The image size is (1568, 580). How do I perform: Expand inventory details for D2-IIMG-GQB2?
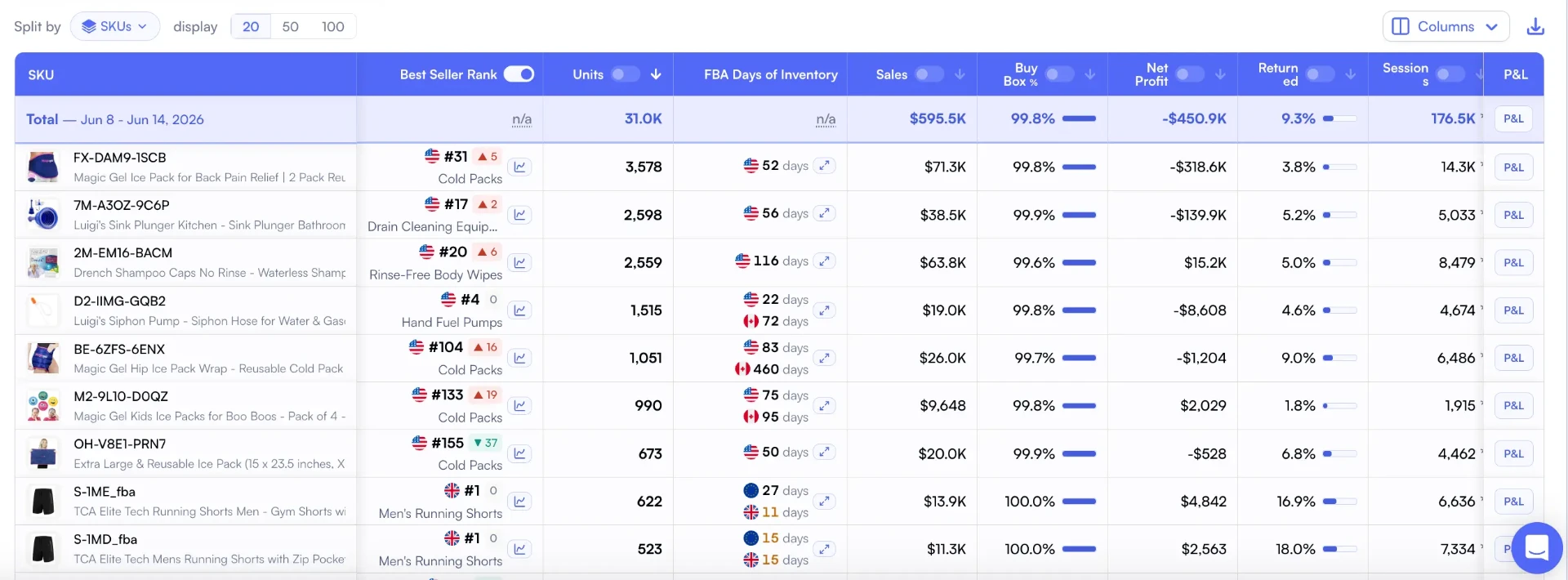coord(825,310)
